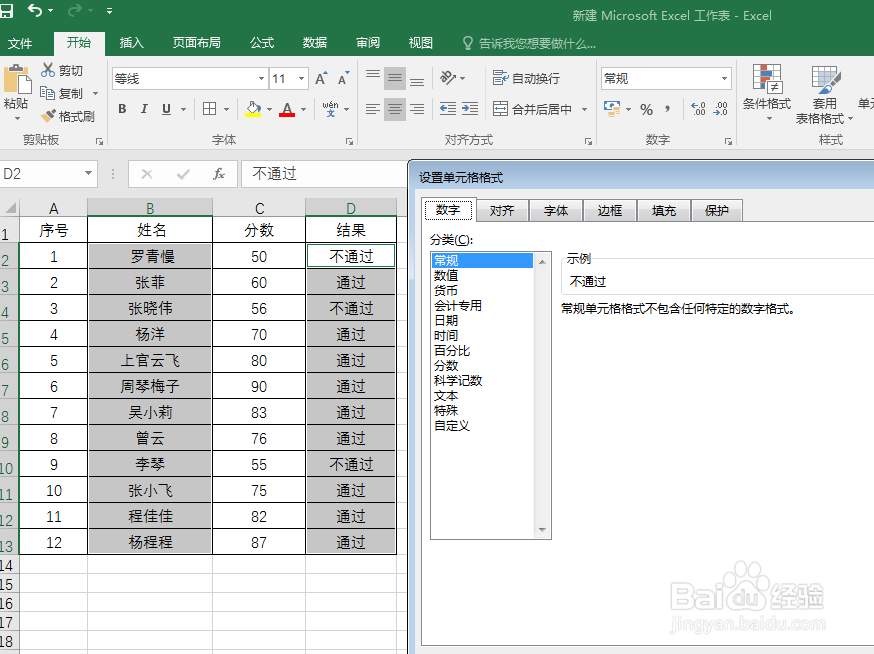Toggle Italic formatting
The image size is (874, 654).
[x=144, y=109]
